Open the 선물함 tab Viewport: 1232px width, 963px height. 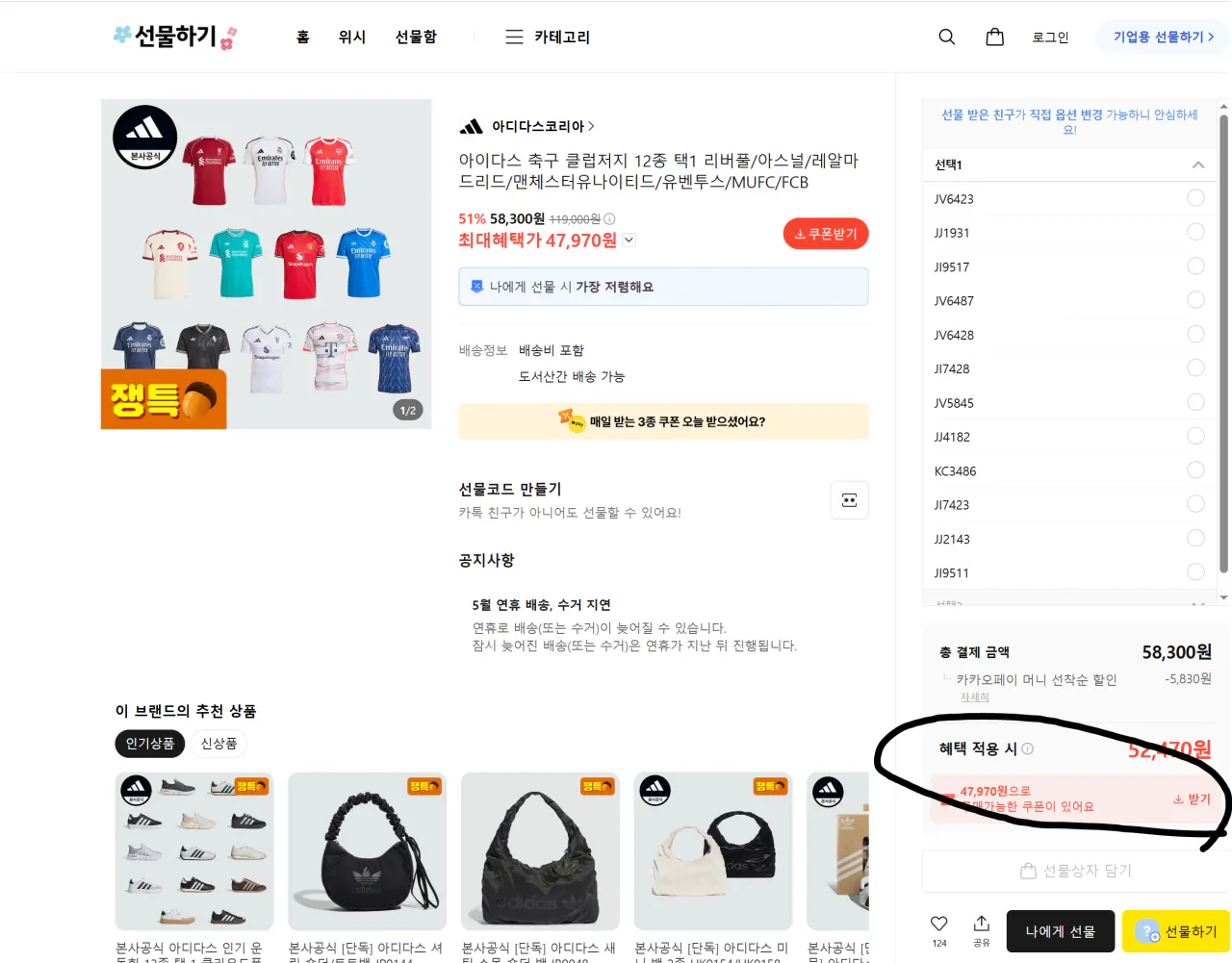416,37
